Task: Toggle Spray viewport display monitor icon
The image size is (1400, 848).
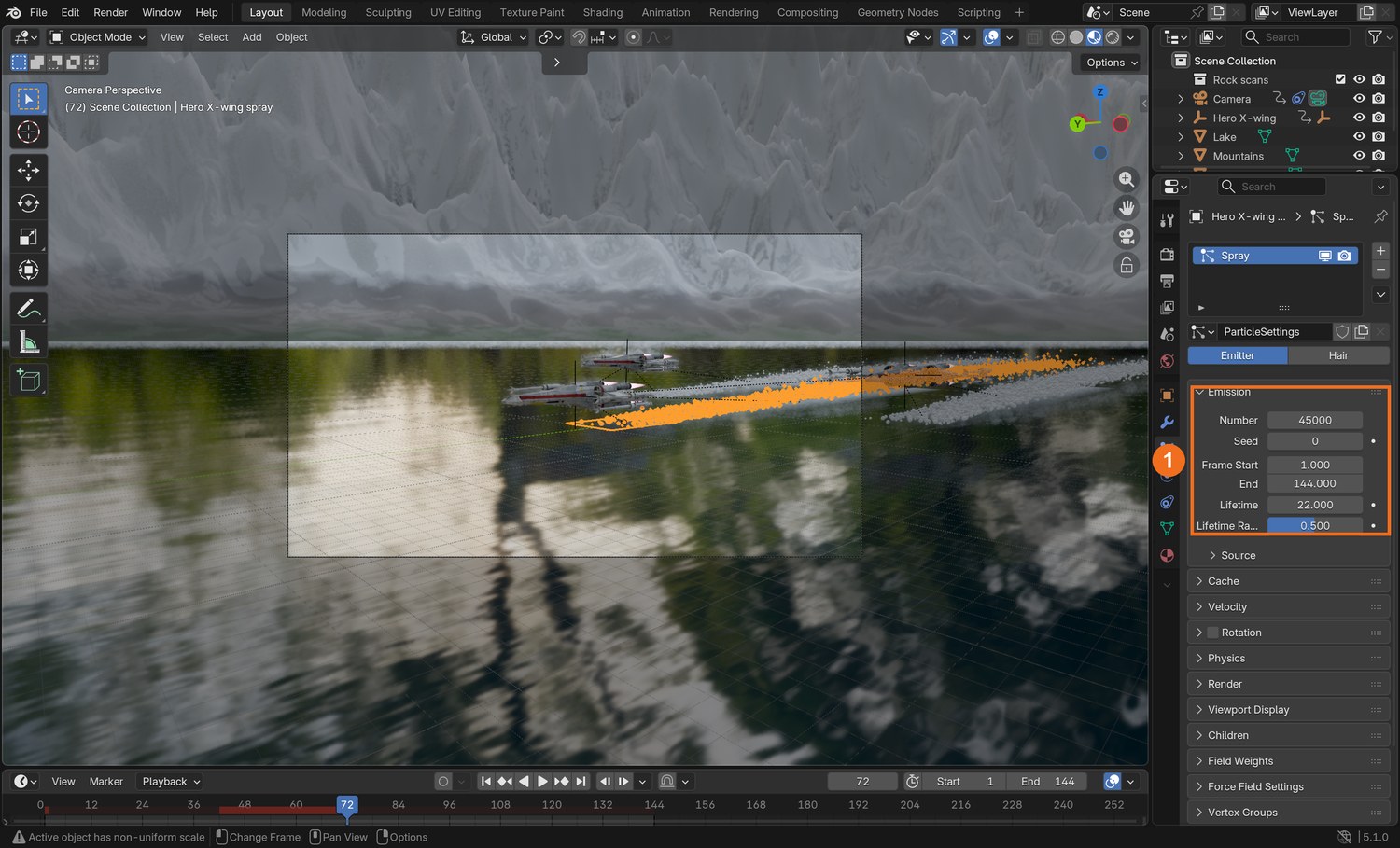Action: coord(1324,256)
